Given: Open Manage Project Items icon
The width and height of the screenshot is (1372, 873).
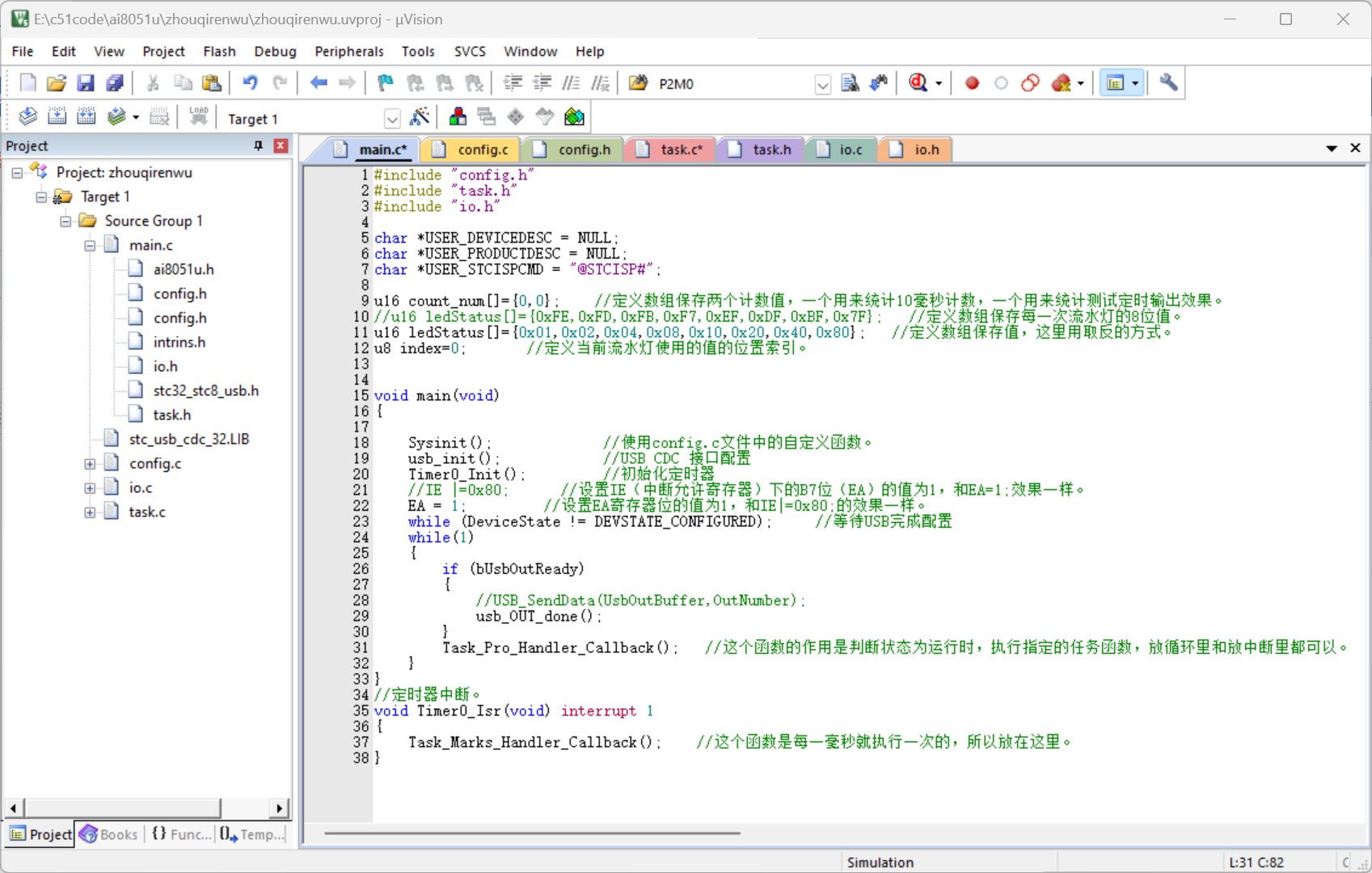Looking at the screenshot, I should [458, 117].
